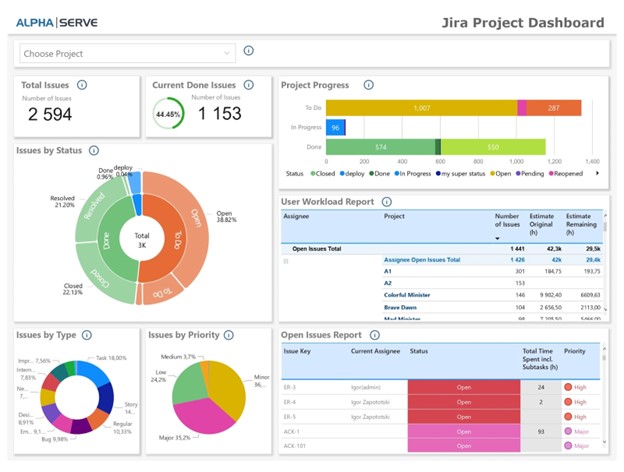Viewport: 624px width, 472px height.
Task: Click the Issue Key column header
Action: 297,351
